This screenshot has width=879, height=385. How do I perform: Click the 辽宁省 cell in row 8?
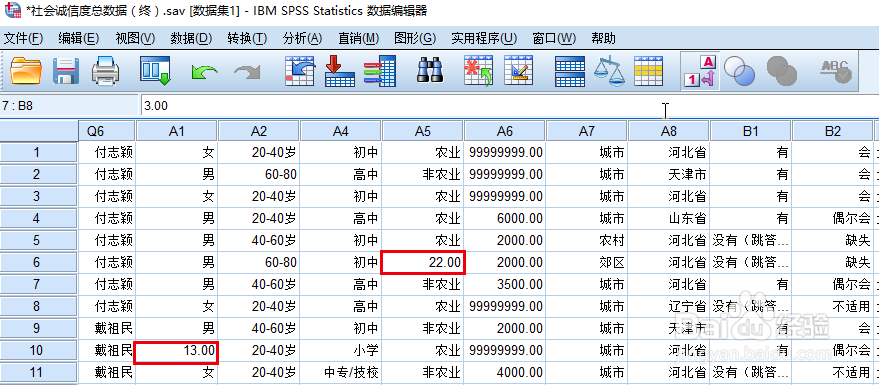[669, 307]
